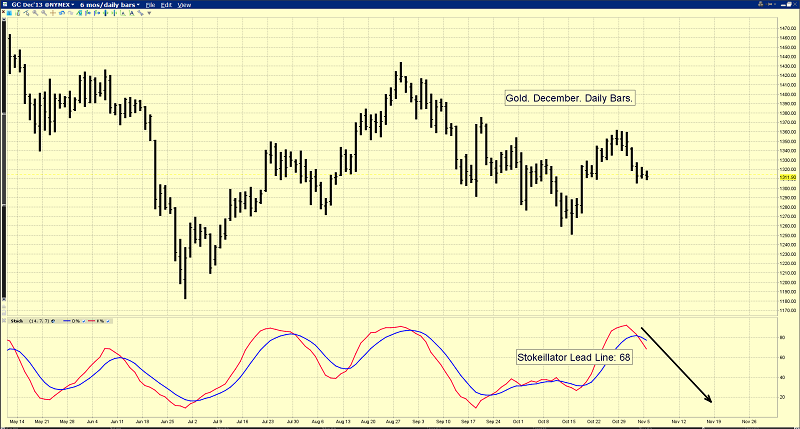This screenshot has width=800, height=429.
Task: Open the Stoch indicator settings icon
Action: pos(53,321)
